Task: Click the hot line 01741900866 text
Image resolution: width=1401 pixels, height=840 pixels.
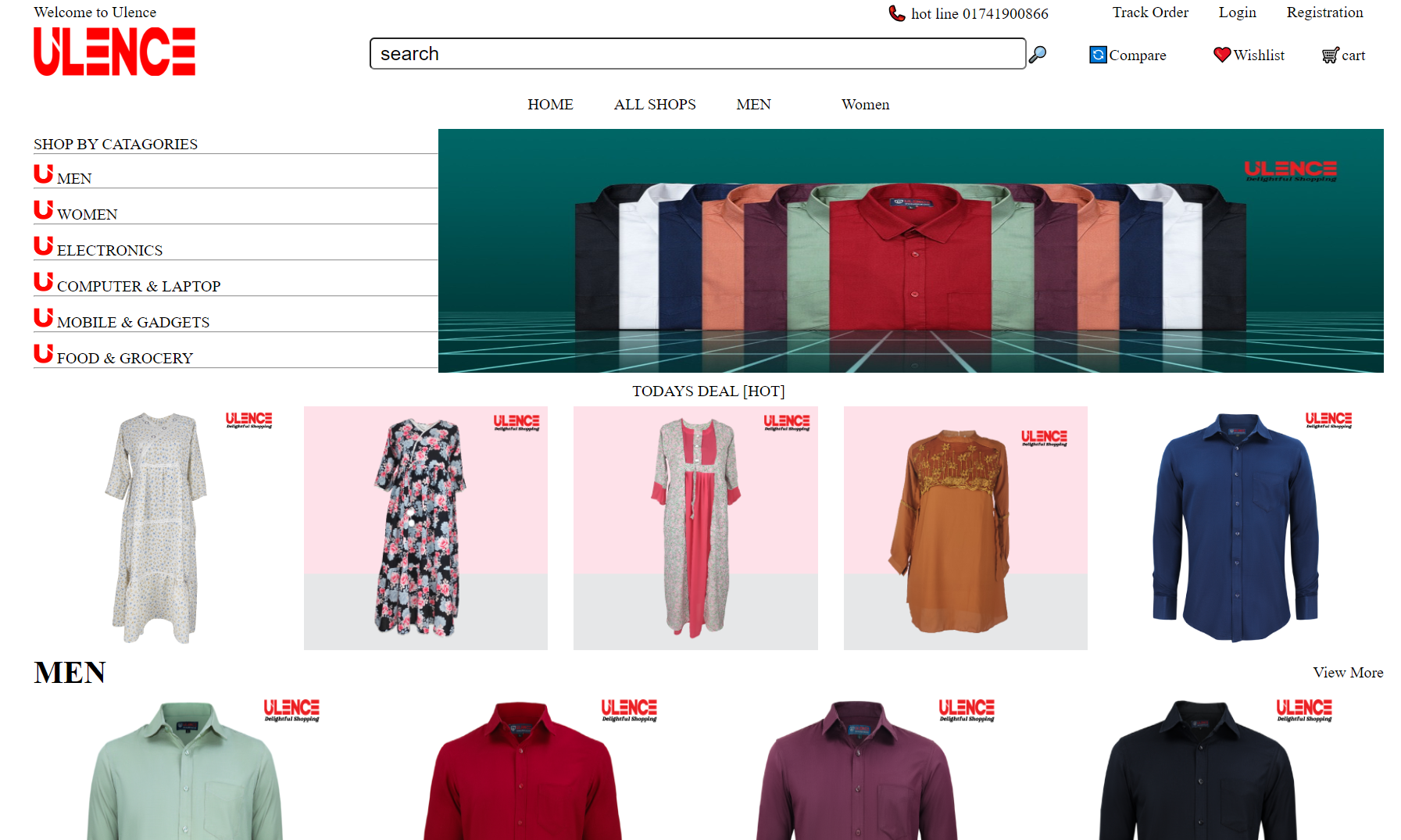Action: (980, 14)
